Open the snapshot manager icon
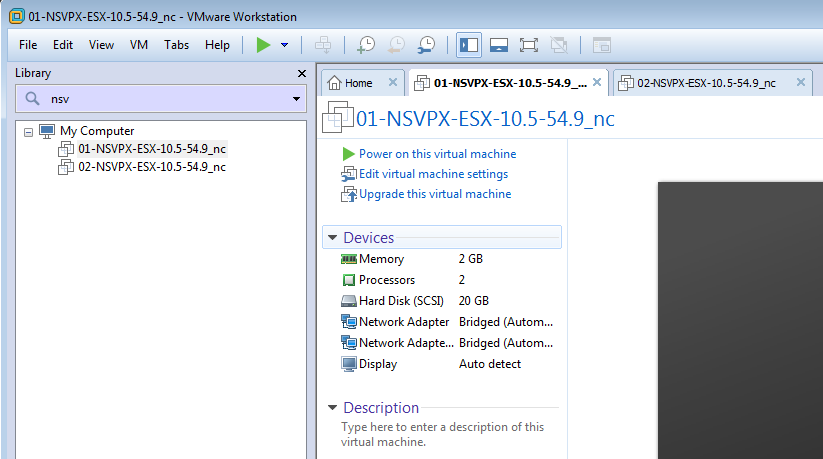 tap(427, 45)
